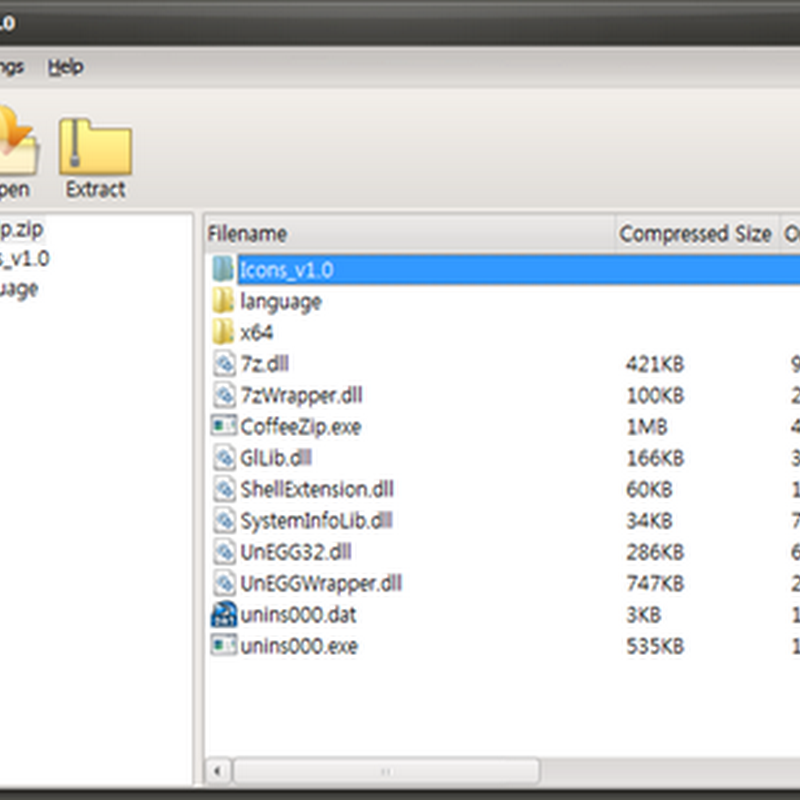Click the language folder icon
Image resolution: width=800 pixels, height=800 pixels.
[223, 301]
